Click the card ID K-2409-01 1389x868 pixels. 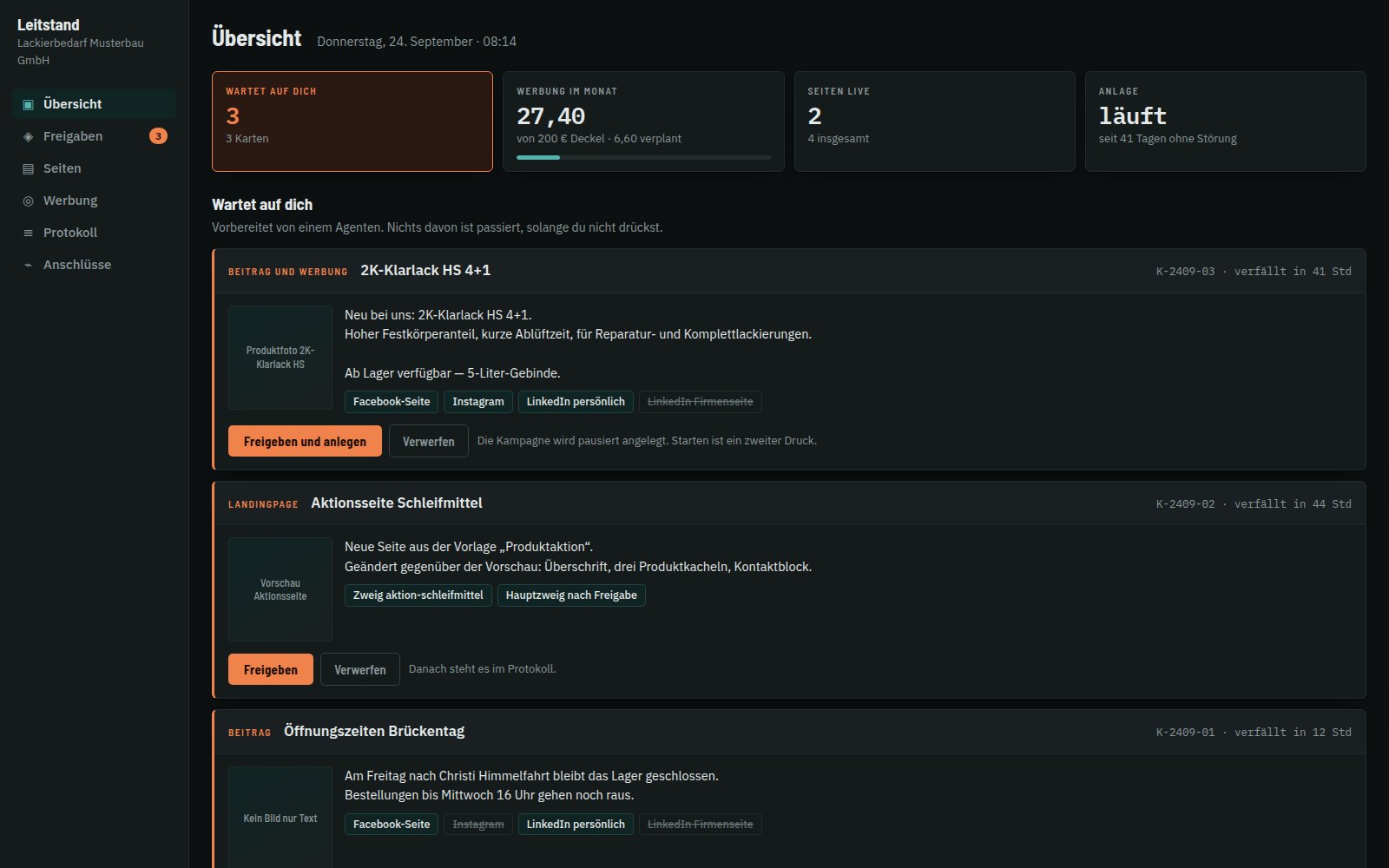[x=1185, y=733]
